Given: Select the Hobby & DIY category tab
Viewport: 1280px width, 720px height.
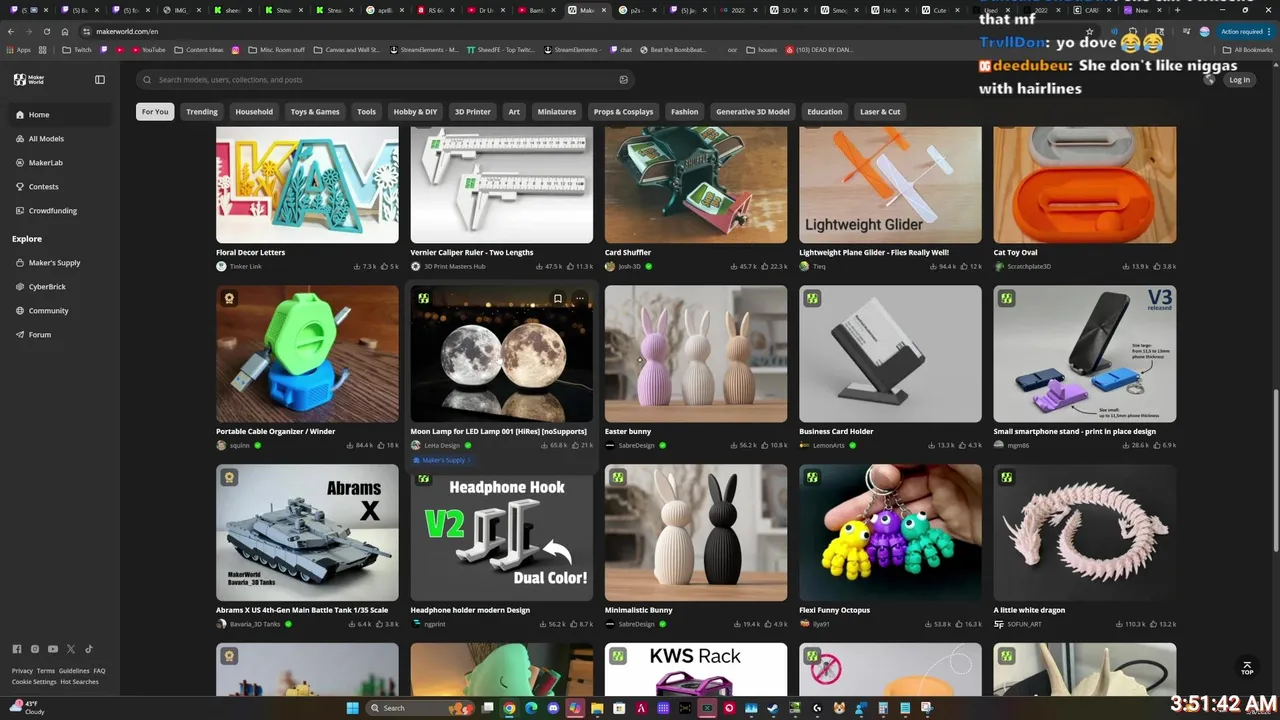Looking at the screenshot, I should (x=415, y=112).
